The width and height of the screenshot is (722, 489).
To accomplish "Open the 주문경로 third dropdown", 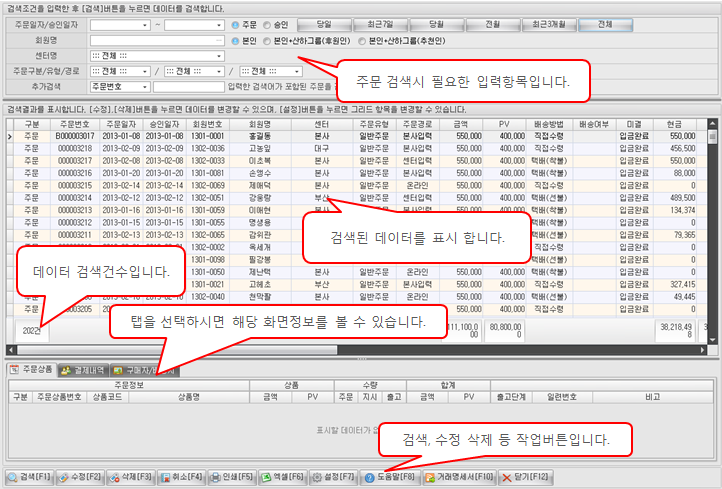I will pyautogui.click(x=297, y=71).
